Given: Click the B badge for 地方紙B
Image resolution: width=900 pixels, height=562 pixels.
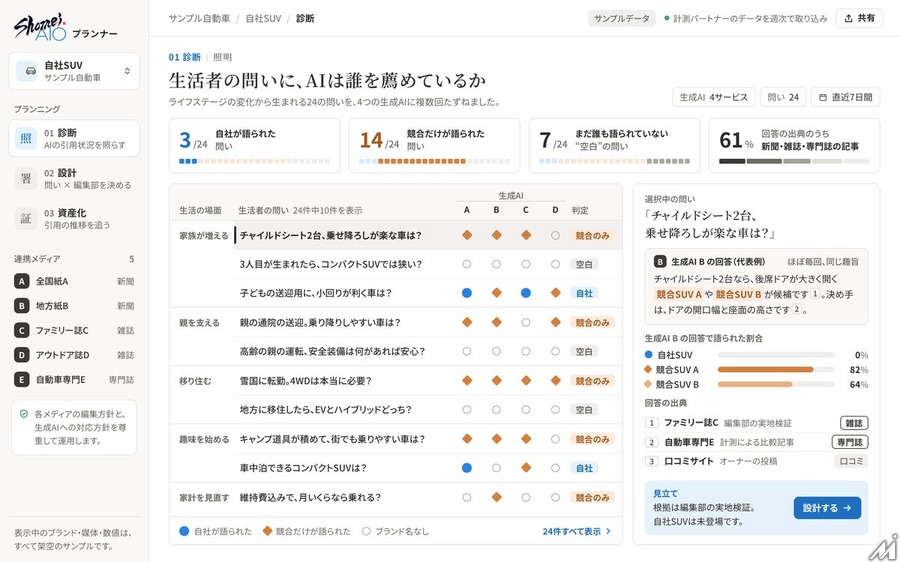Looking at the screenshot, I should point(21,306).
